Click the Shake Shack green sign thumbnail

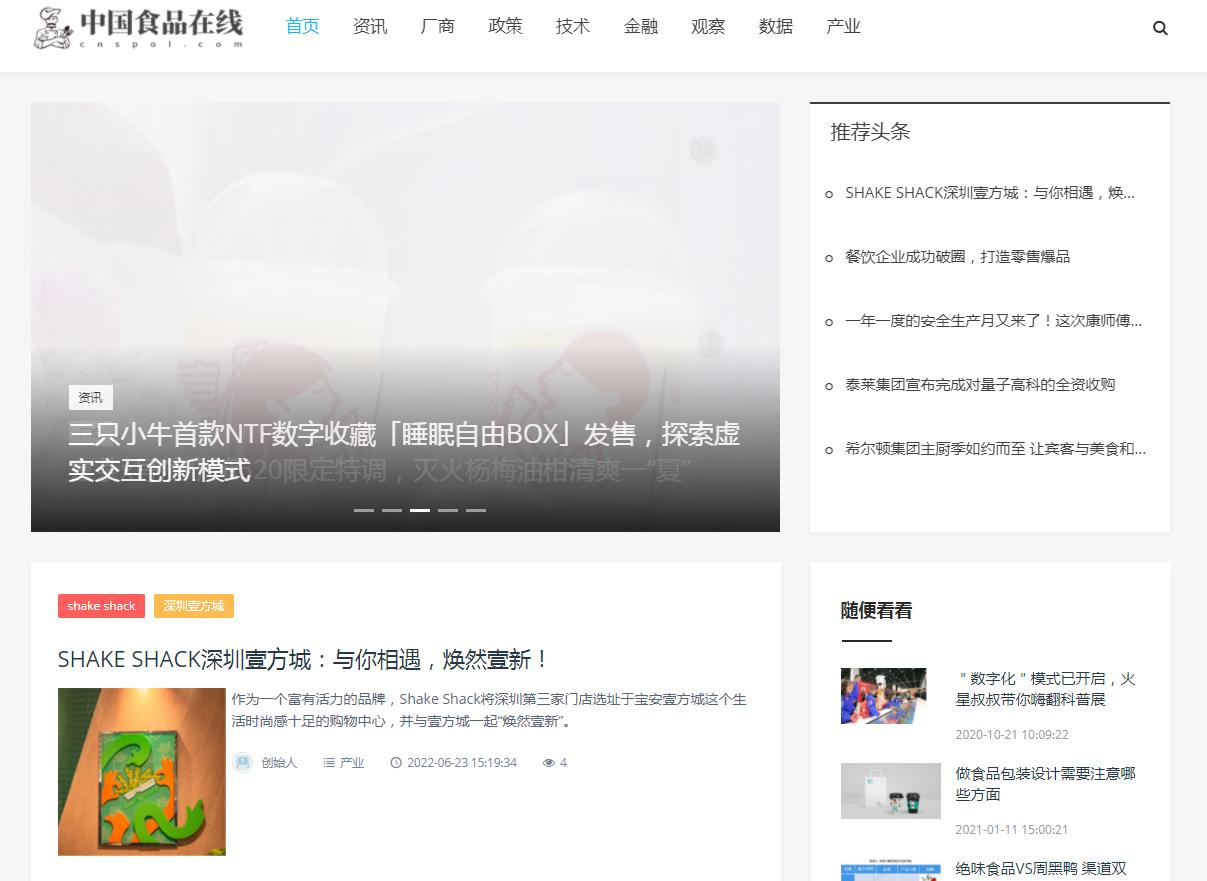142,772
